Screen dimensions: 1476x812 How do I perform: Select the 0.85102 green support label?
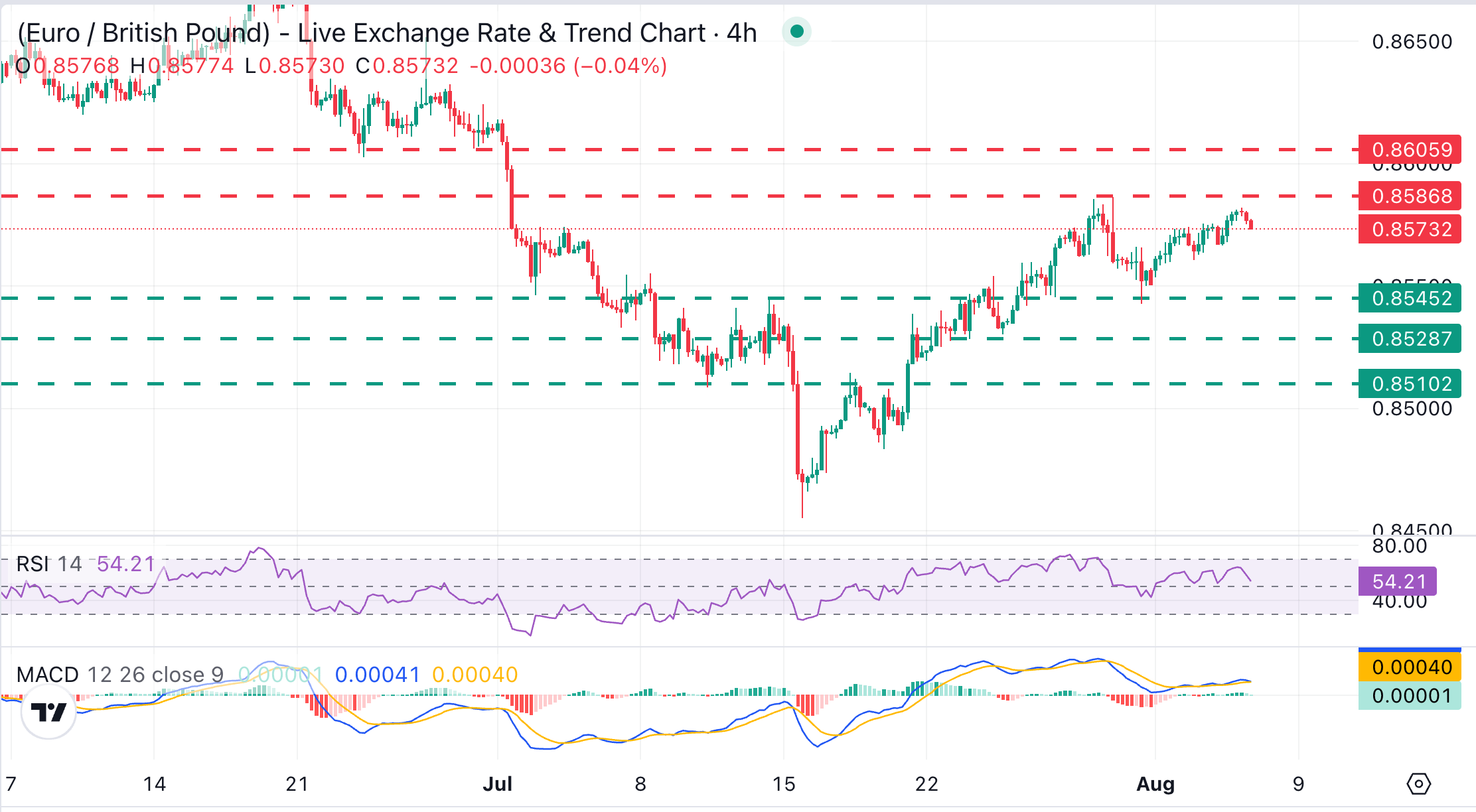tap(1410, 383)
